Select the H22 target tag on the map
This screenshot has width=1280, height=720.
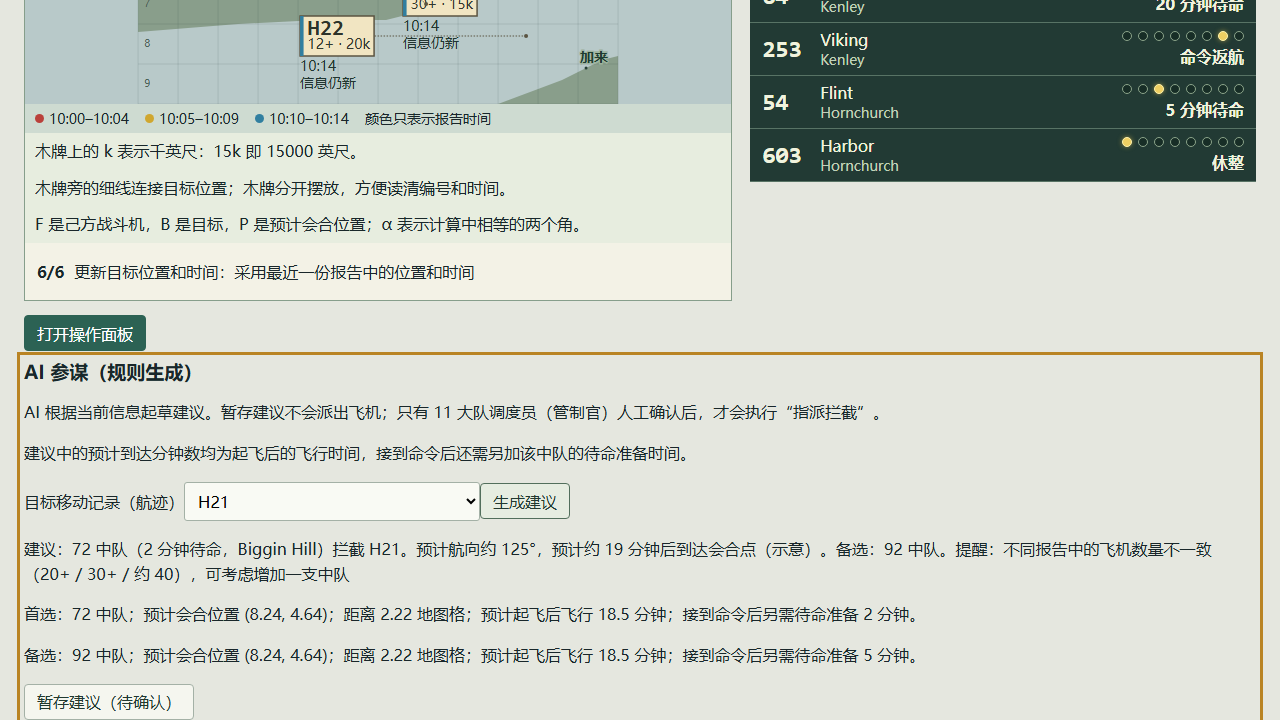(338, 36)
